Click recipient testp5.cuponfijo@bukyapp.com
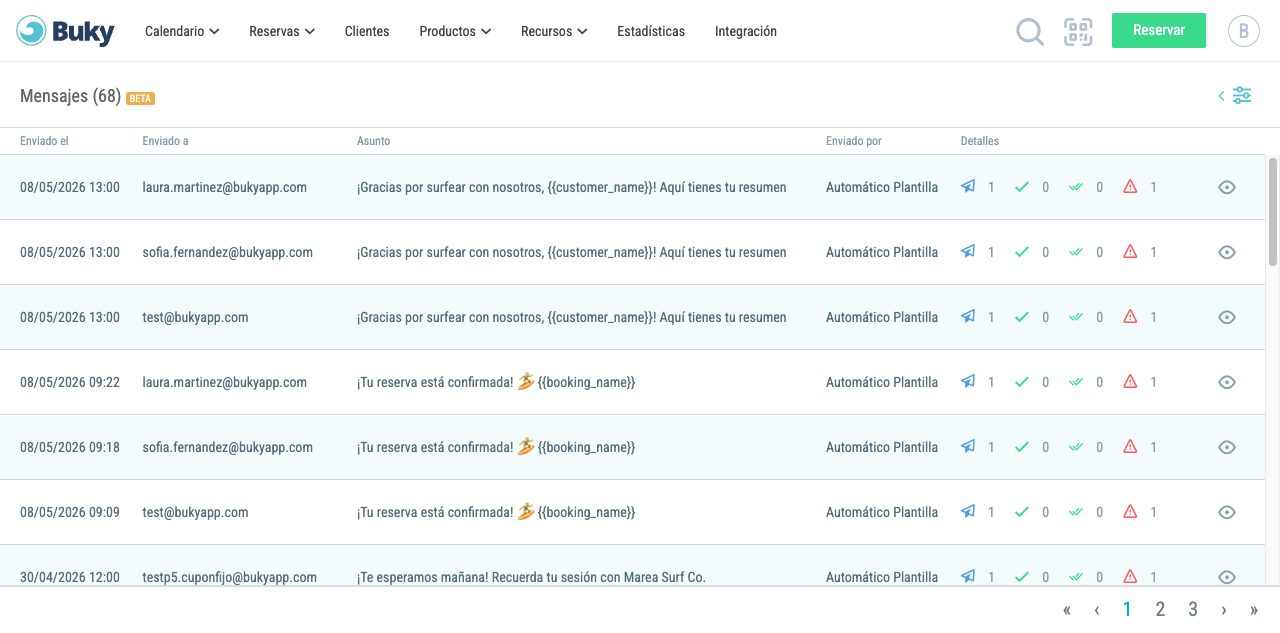This screenshot has height=633, width=1280. coord(230,577)
